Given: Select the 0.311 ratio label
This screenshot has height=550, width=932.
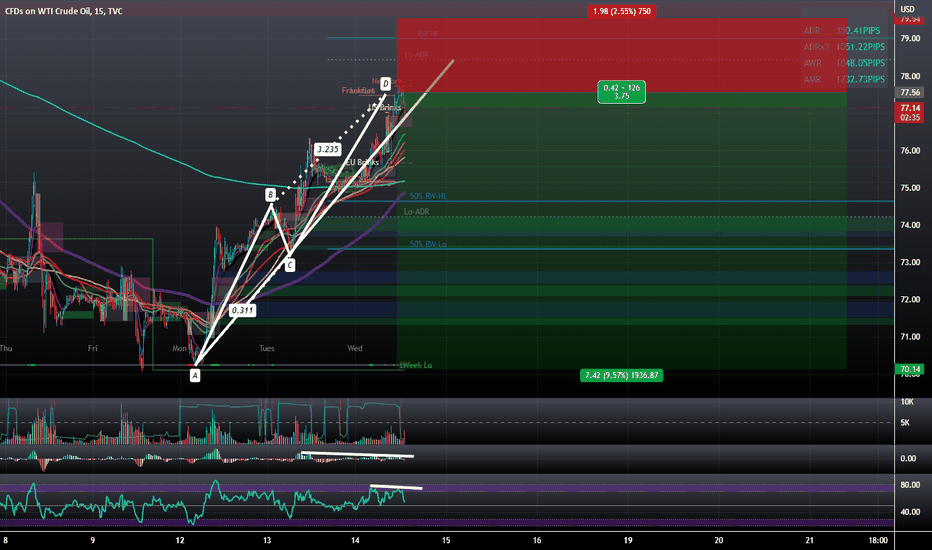Looking at the screenshot, I should coord(243,310).
